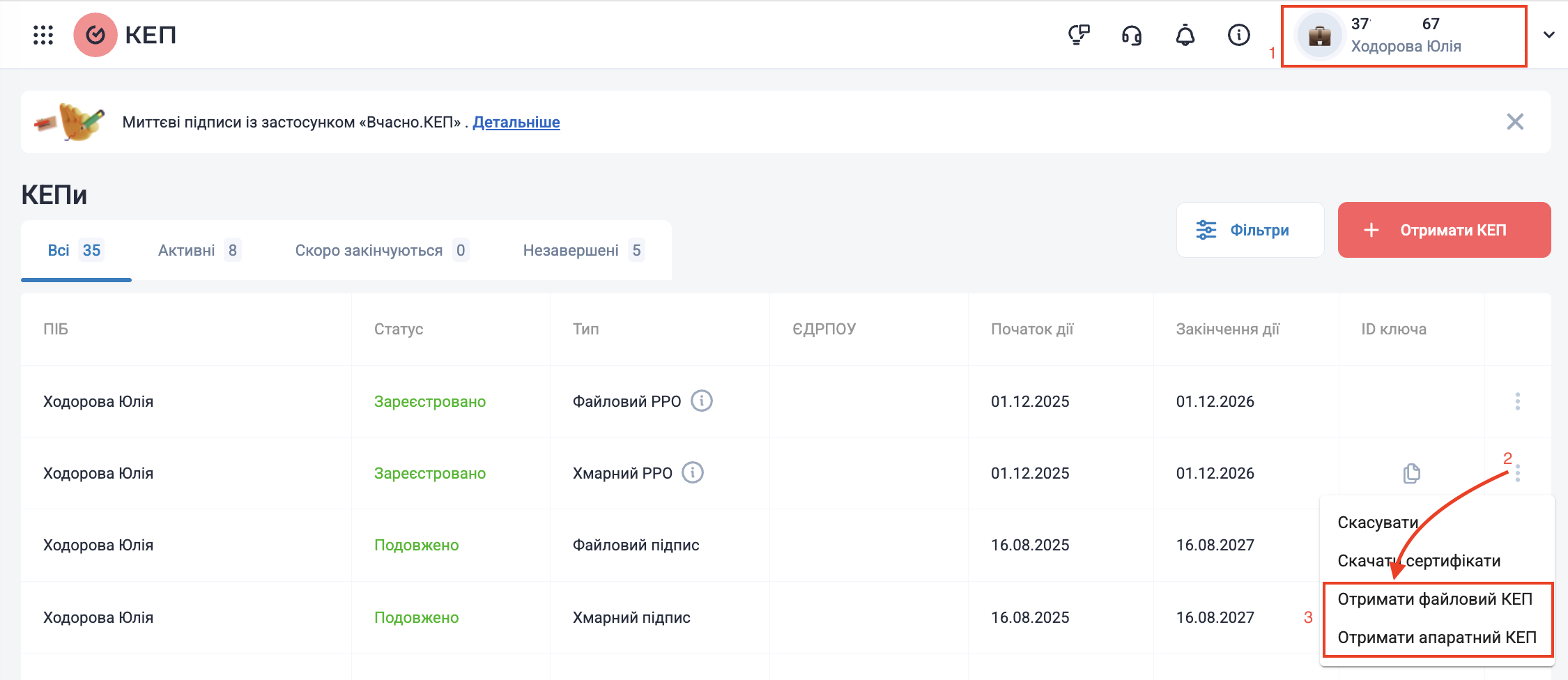Click info icon next to Хмарний РРО

[692, 473]
